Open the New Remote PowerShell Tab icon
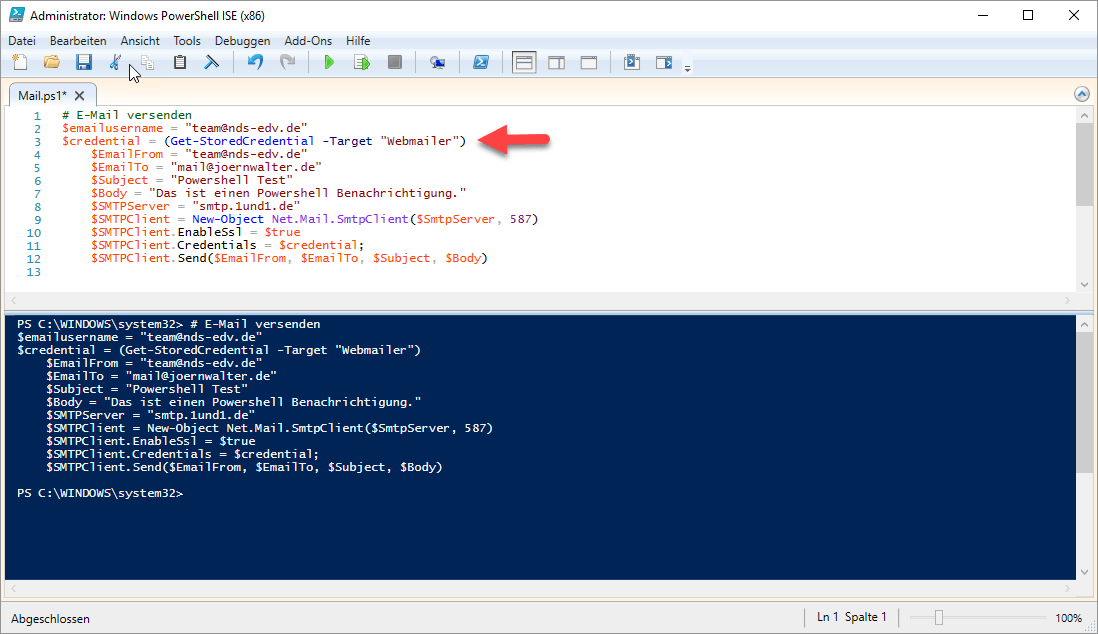This screenshot has height=634, width=1098. point(437,63)
